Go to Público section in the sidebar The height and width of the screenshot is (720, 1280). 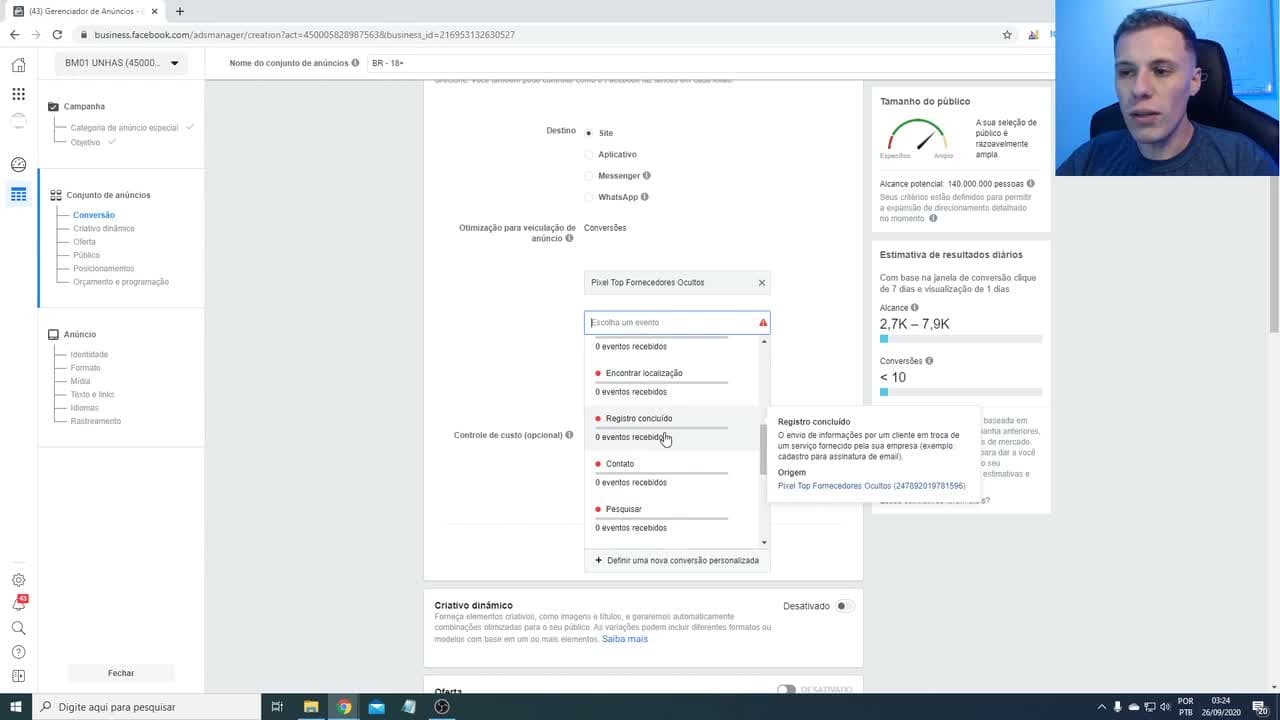86,255
